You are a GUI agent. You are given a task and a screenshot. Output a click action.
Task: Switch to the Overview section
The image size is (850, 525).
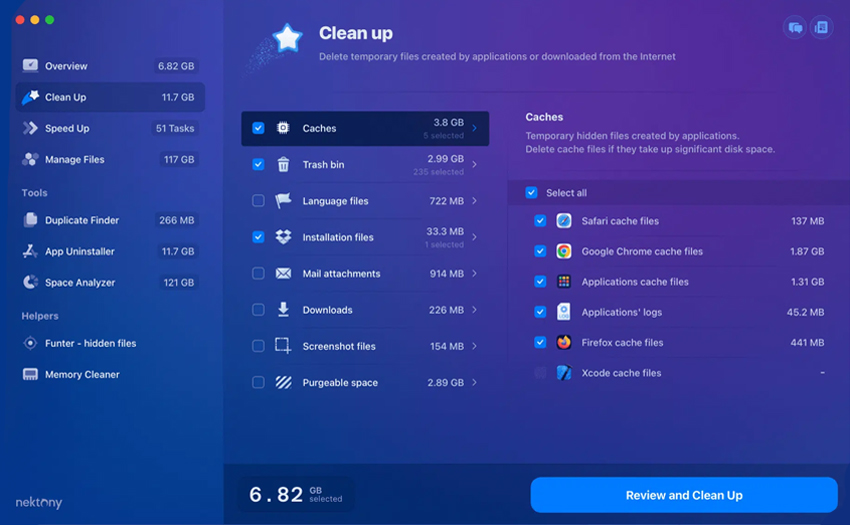(66, 66)
